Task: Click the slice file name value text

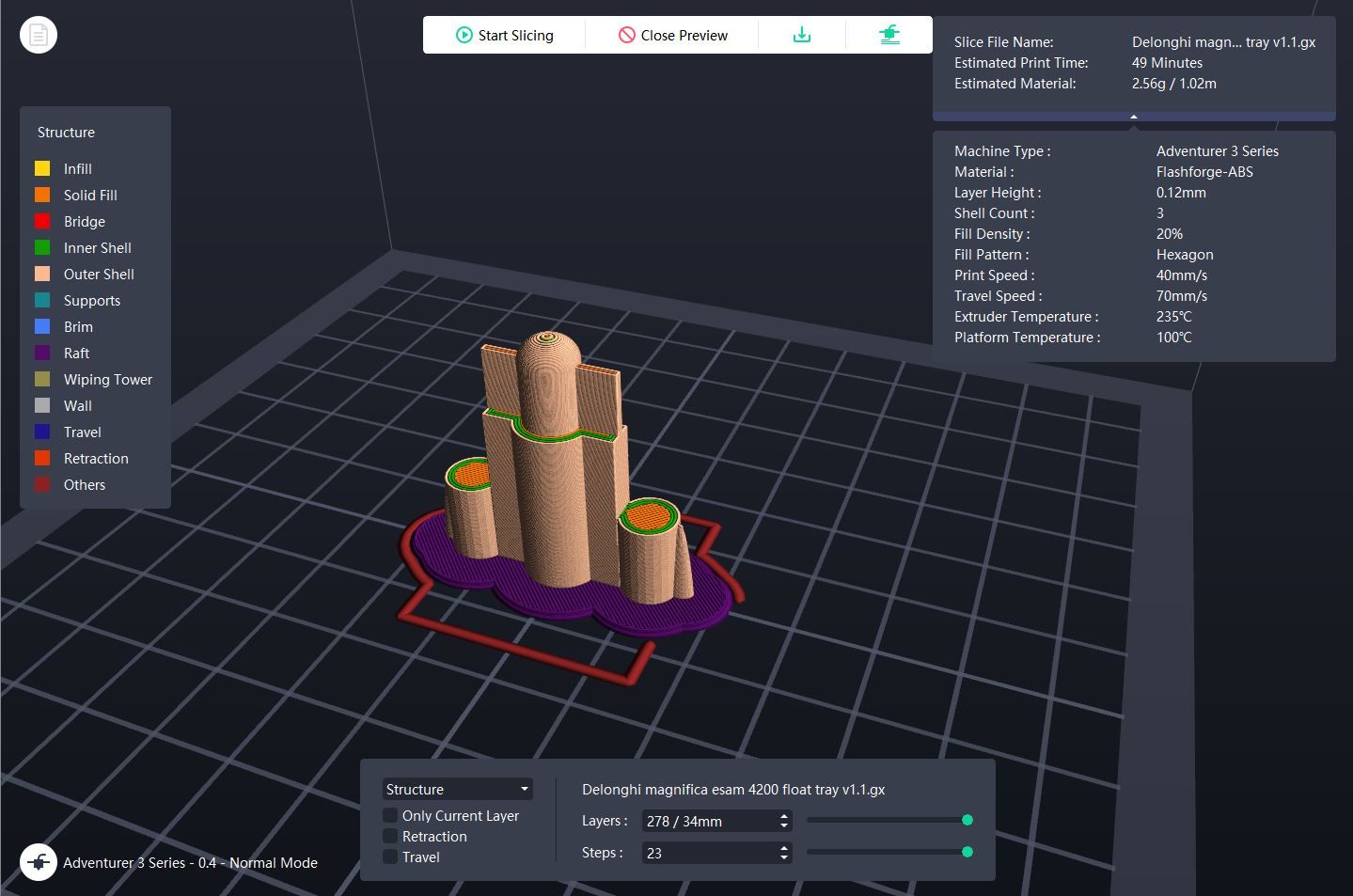Action: 1223,41
